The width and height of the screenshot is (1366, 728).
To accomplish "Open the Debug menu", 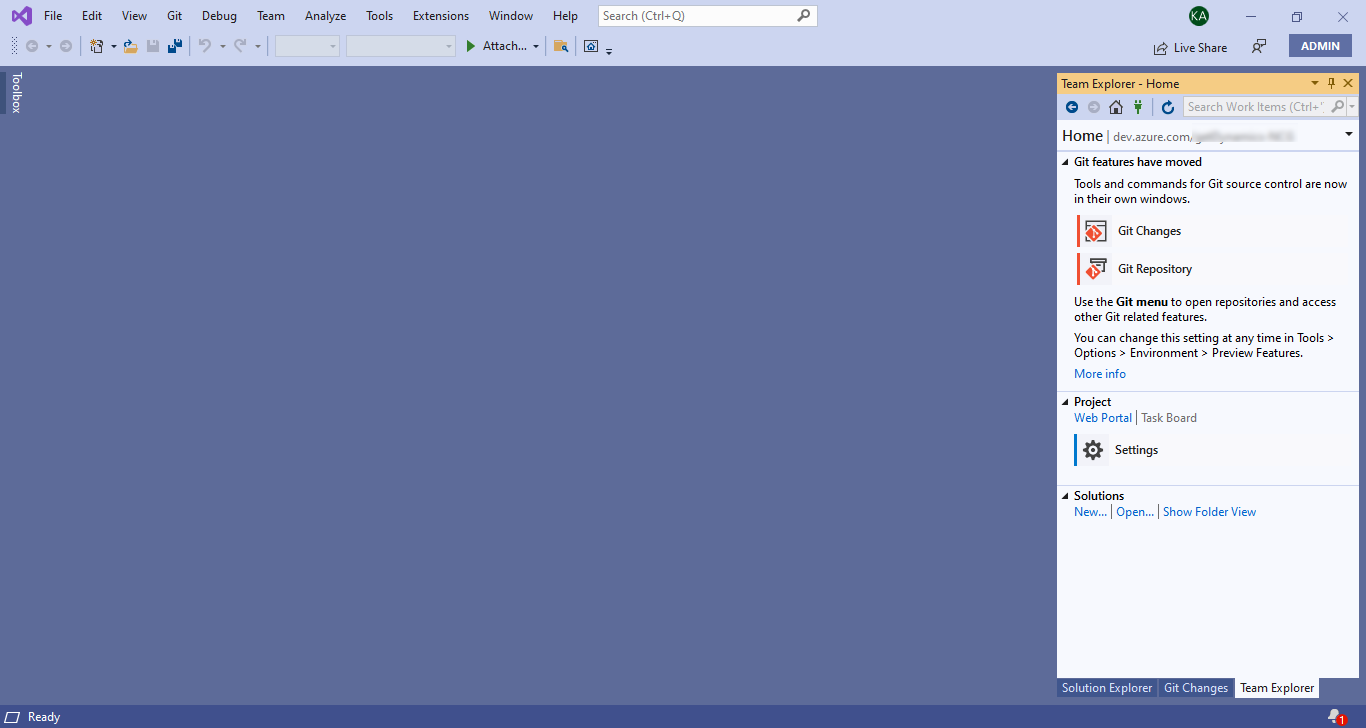I will point(219,16).
